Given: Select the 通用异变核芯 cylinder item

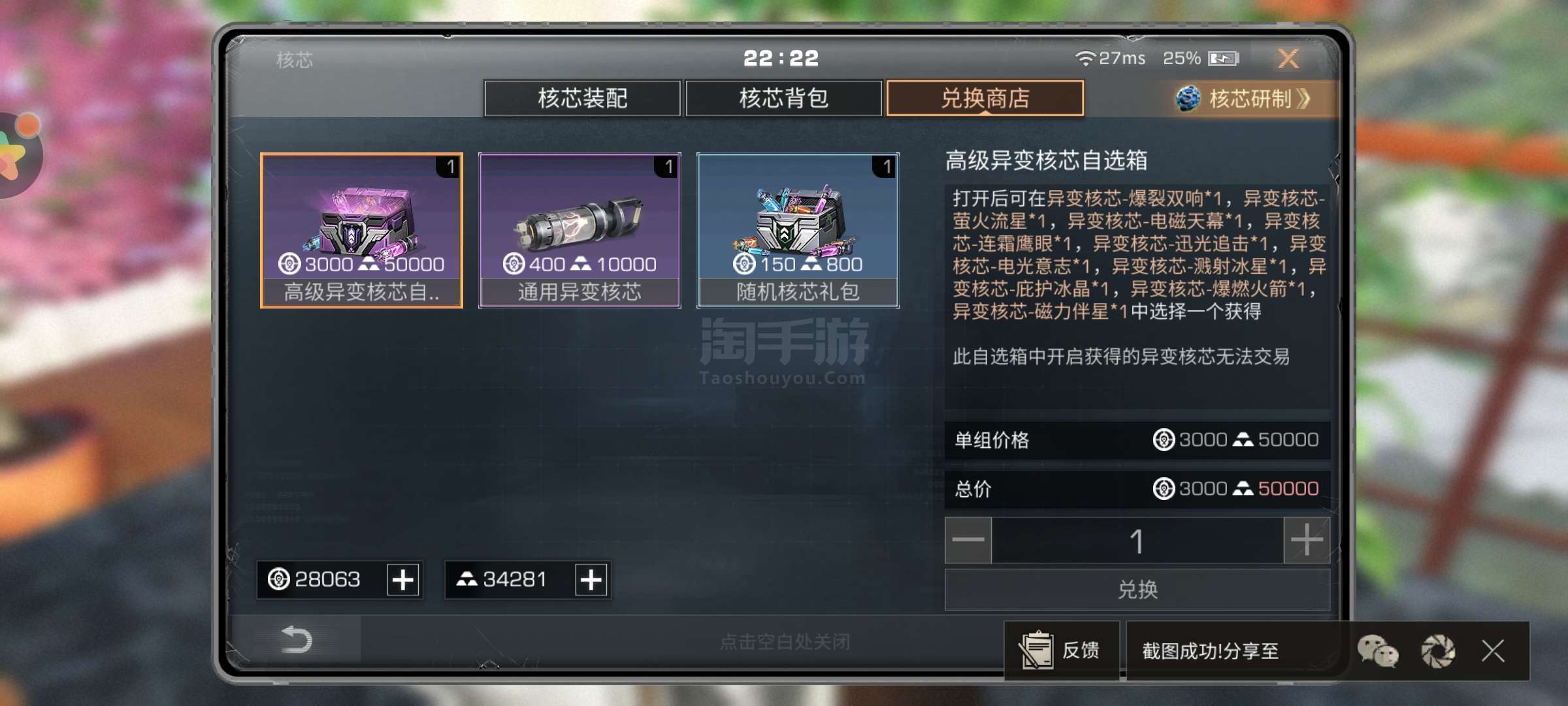Looking at the screenshot, I should 580,230.
